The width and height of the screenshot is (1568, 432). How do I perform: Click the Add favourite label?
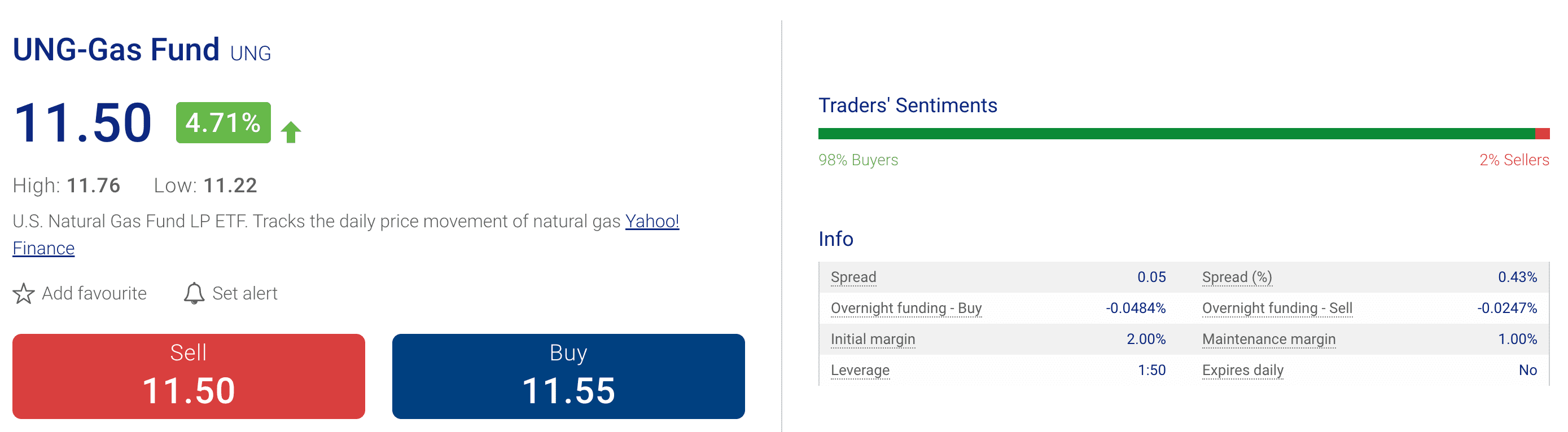94,293
